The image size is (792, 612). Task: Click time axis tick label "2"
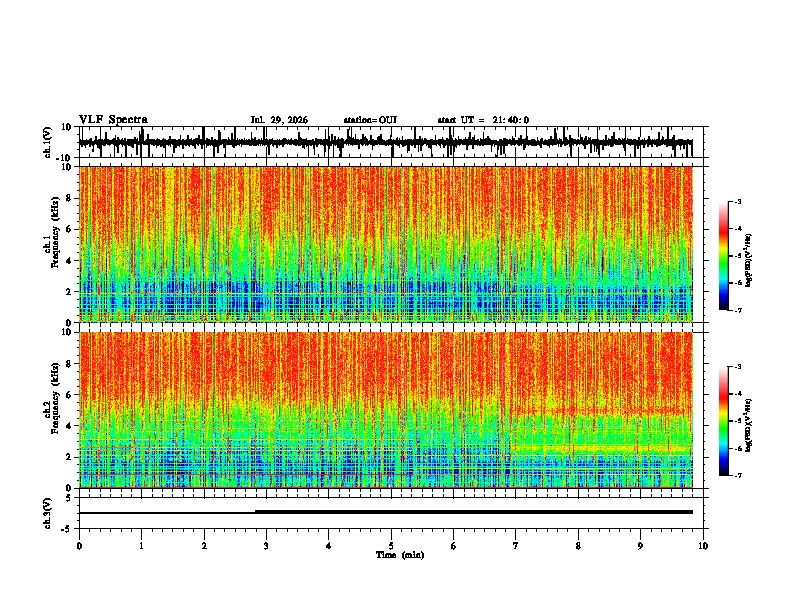[x=204, y=546]
